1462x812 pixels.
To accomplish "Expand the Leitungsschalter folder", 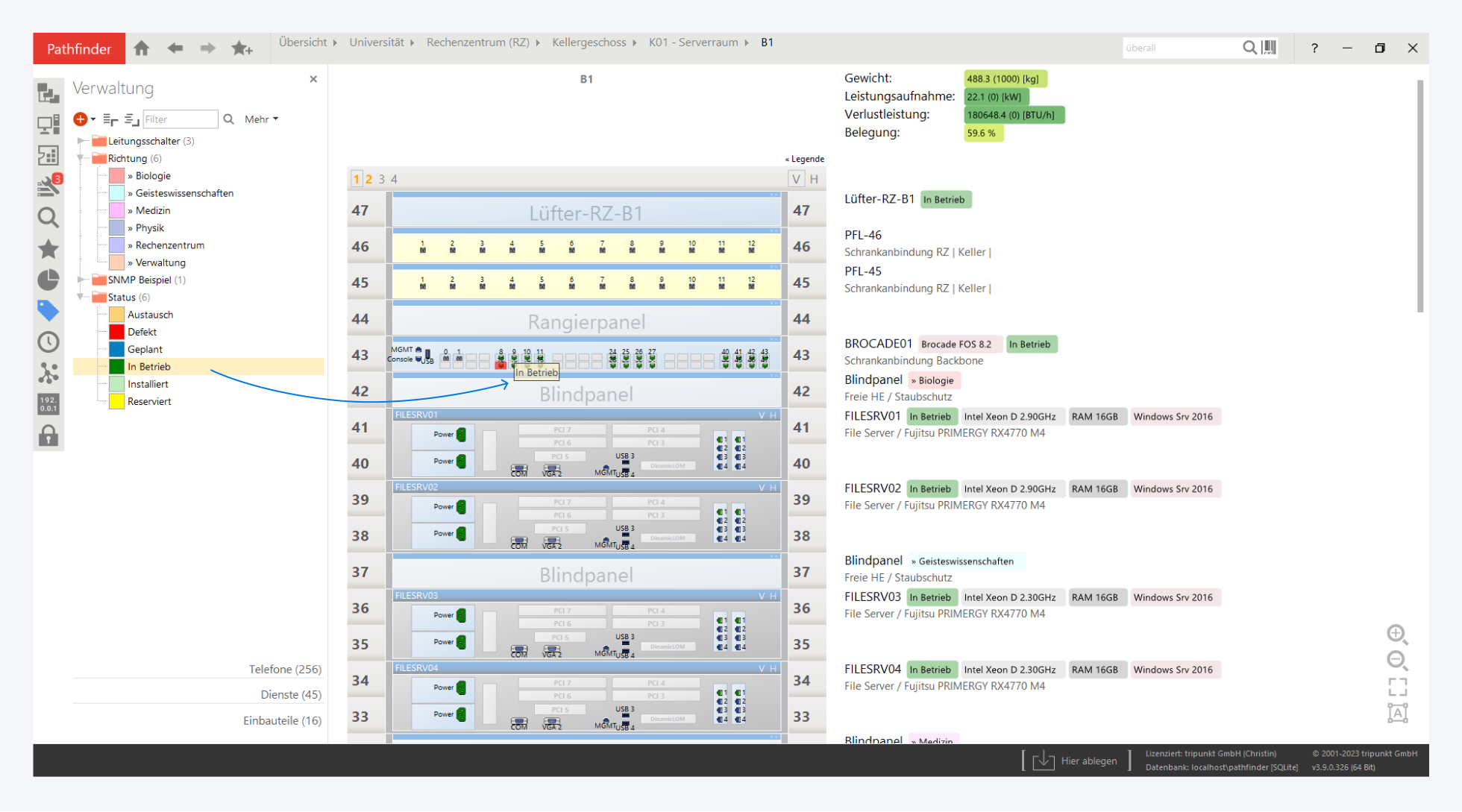I will [81, 141].
